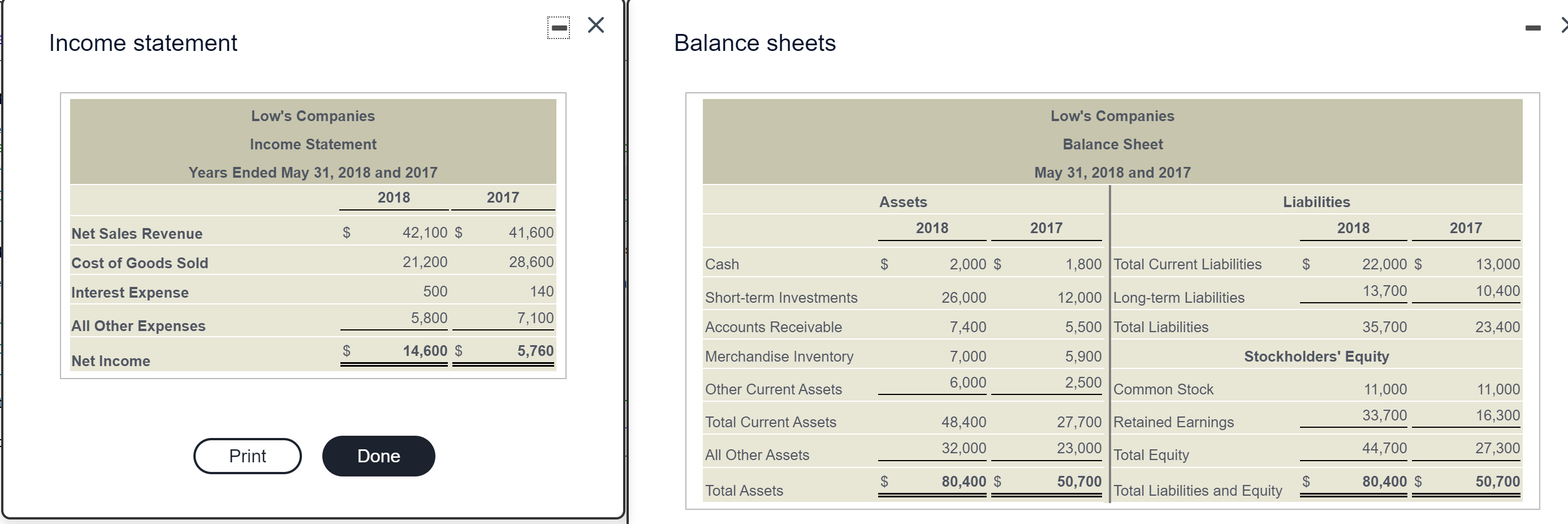Select 2018 retained earnings 33,700

point(1384,415)
